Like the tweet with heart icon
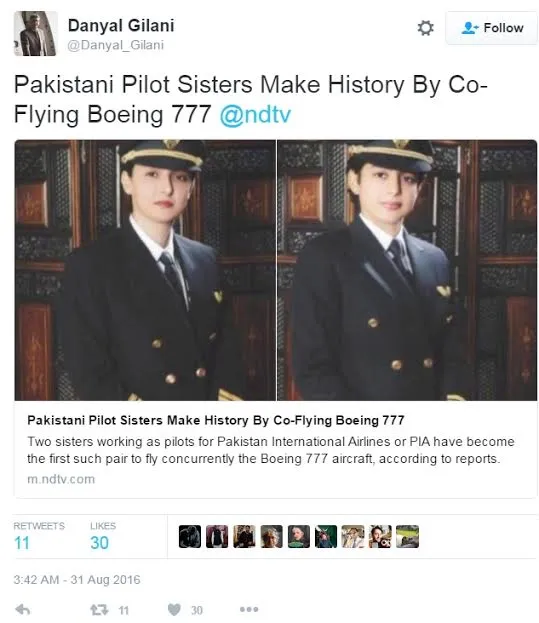Screen dimensions: 539x623 click(x=174, y=609)
